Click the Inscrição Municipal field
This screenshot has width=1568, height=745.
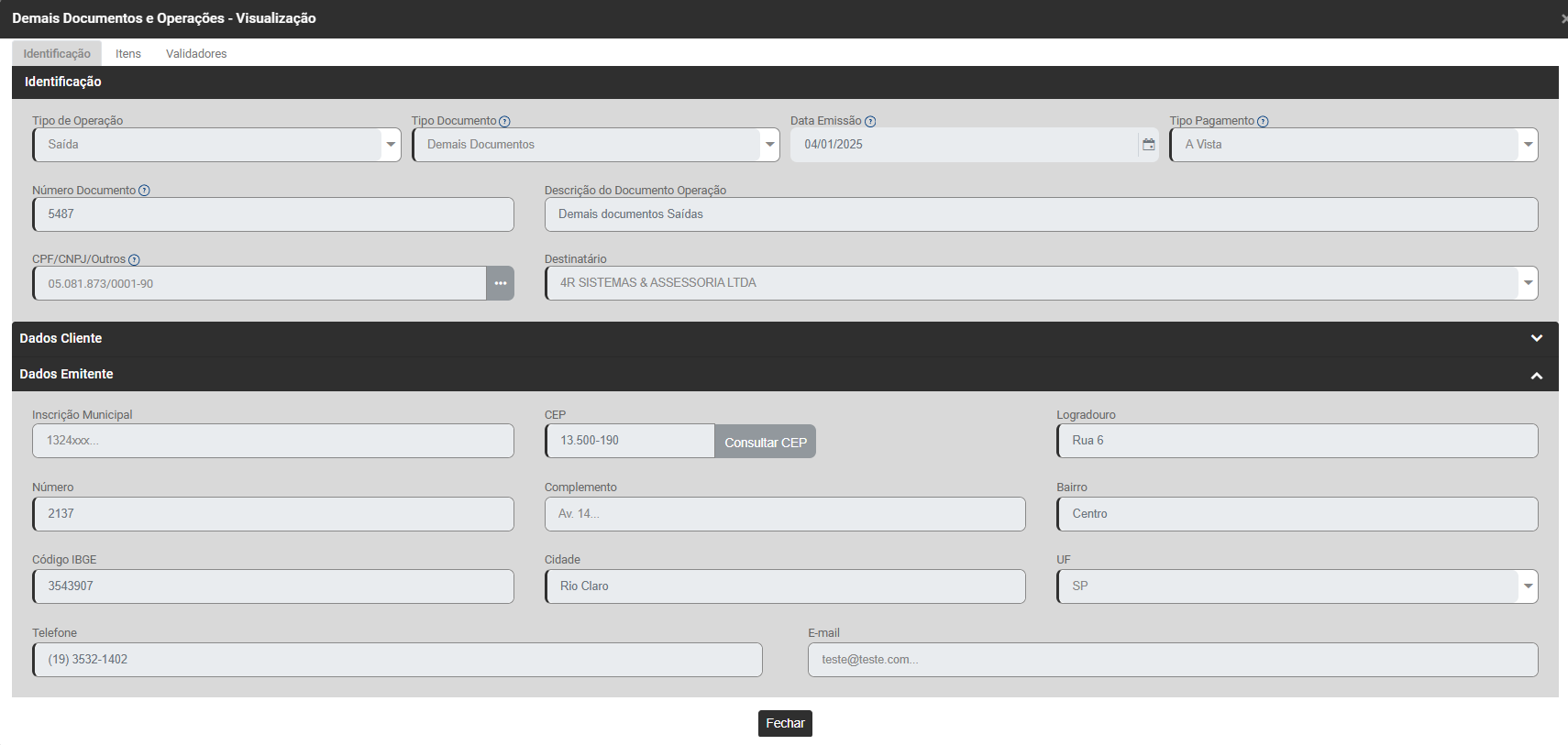(273, 441)
